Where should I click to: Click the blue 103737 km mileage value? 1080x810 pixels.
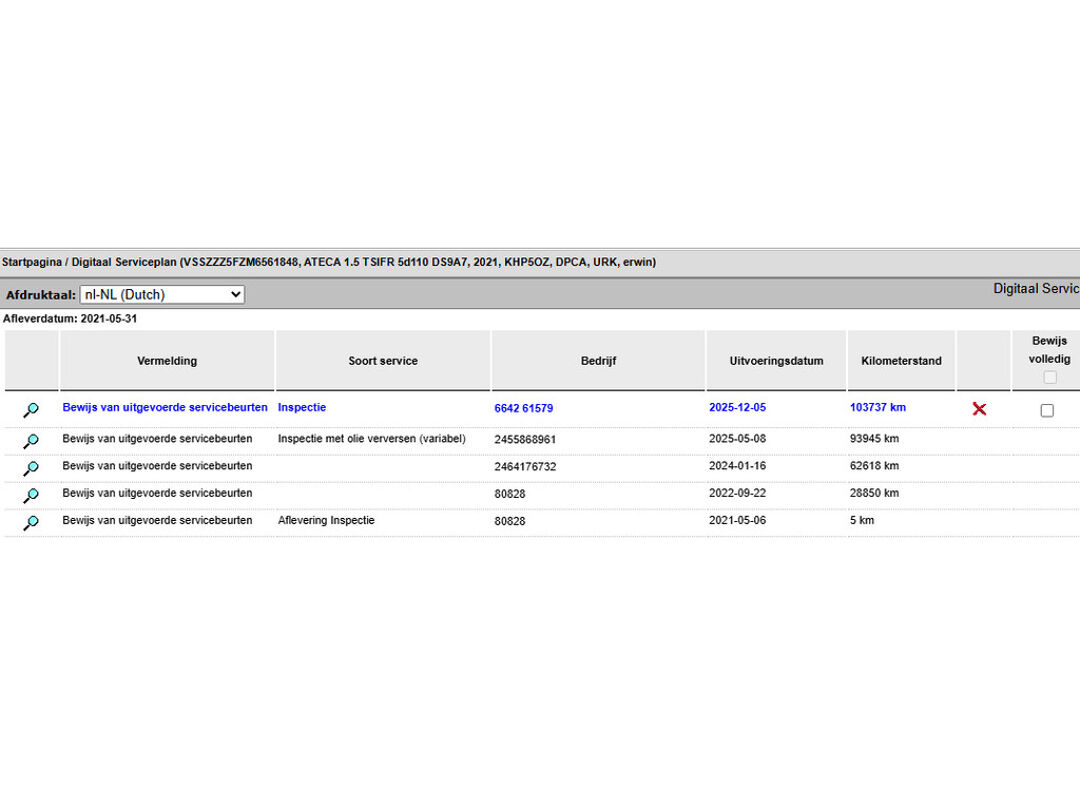tap(877, 408)
